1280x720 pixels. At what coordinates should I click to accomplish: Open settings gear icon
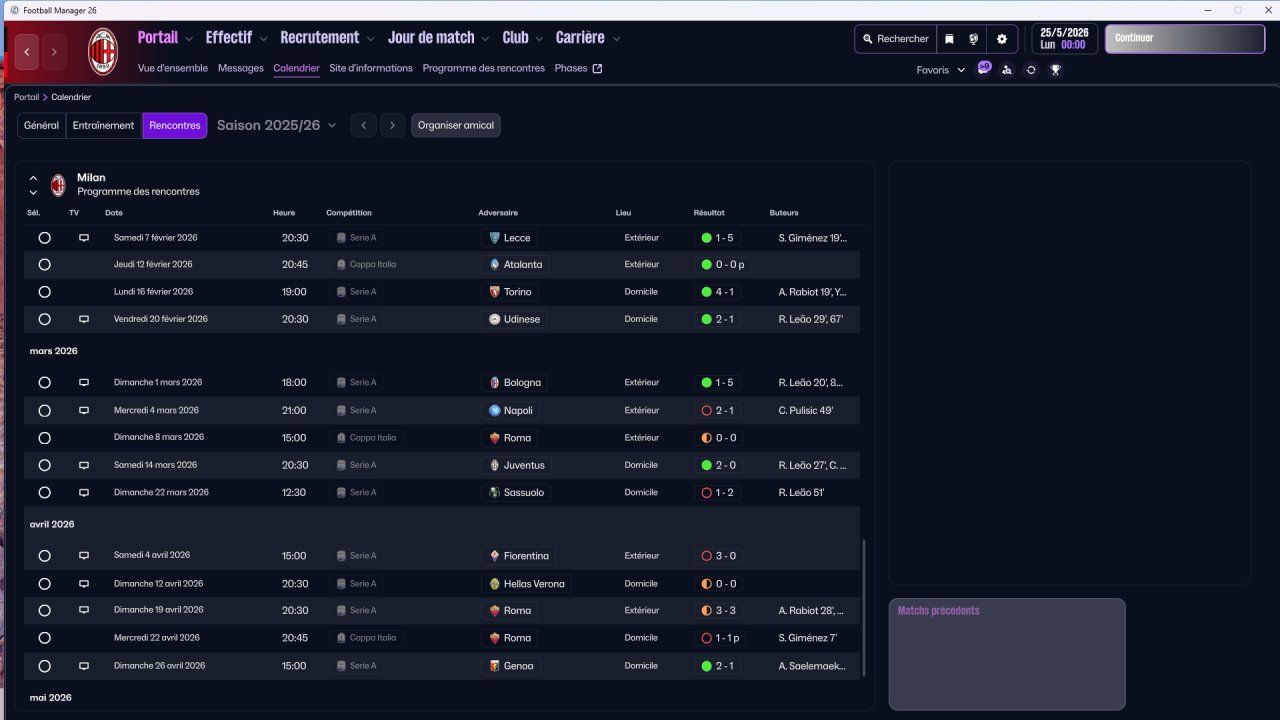(x=1002, y=39)
